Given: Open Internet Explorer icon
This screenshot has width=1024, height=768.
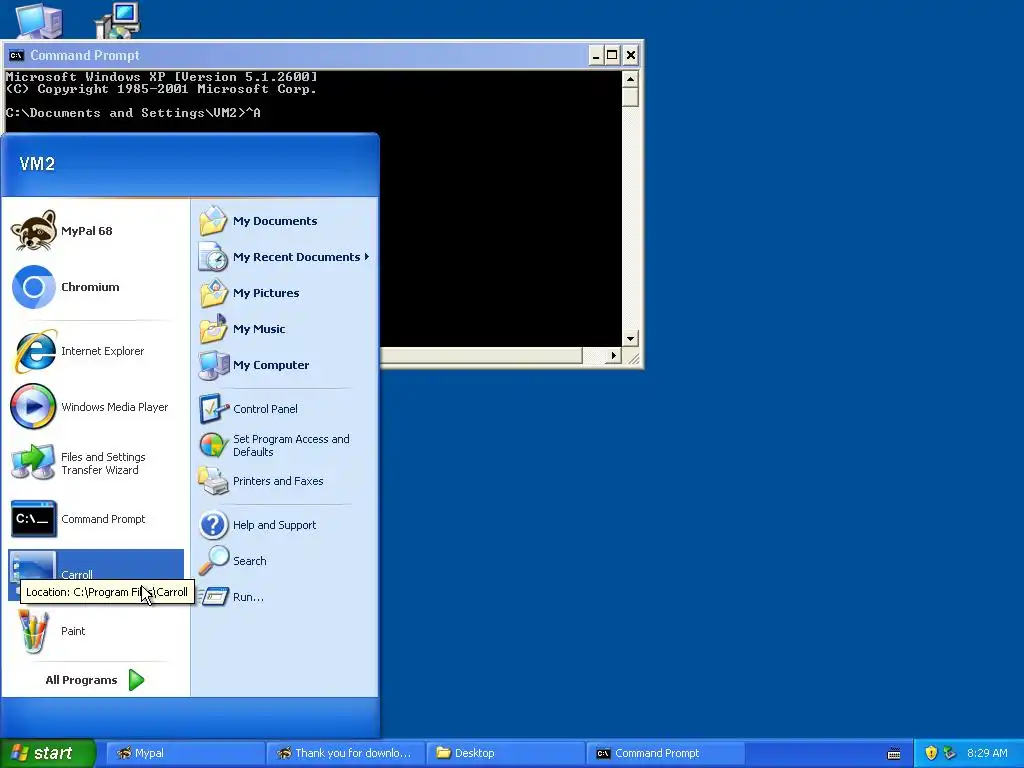Looking at the screenshot, I should tap(33, 351).
